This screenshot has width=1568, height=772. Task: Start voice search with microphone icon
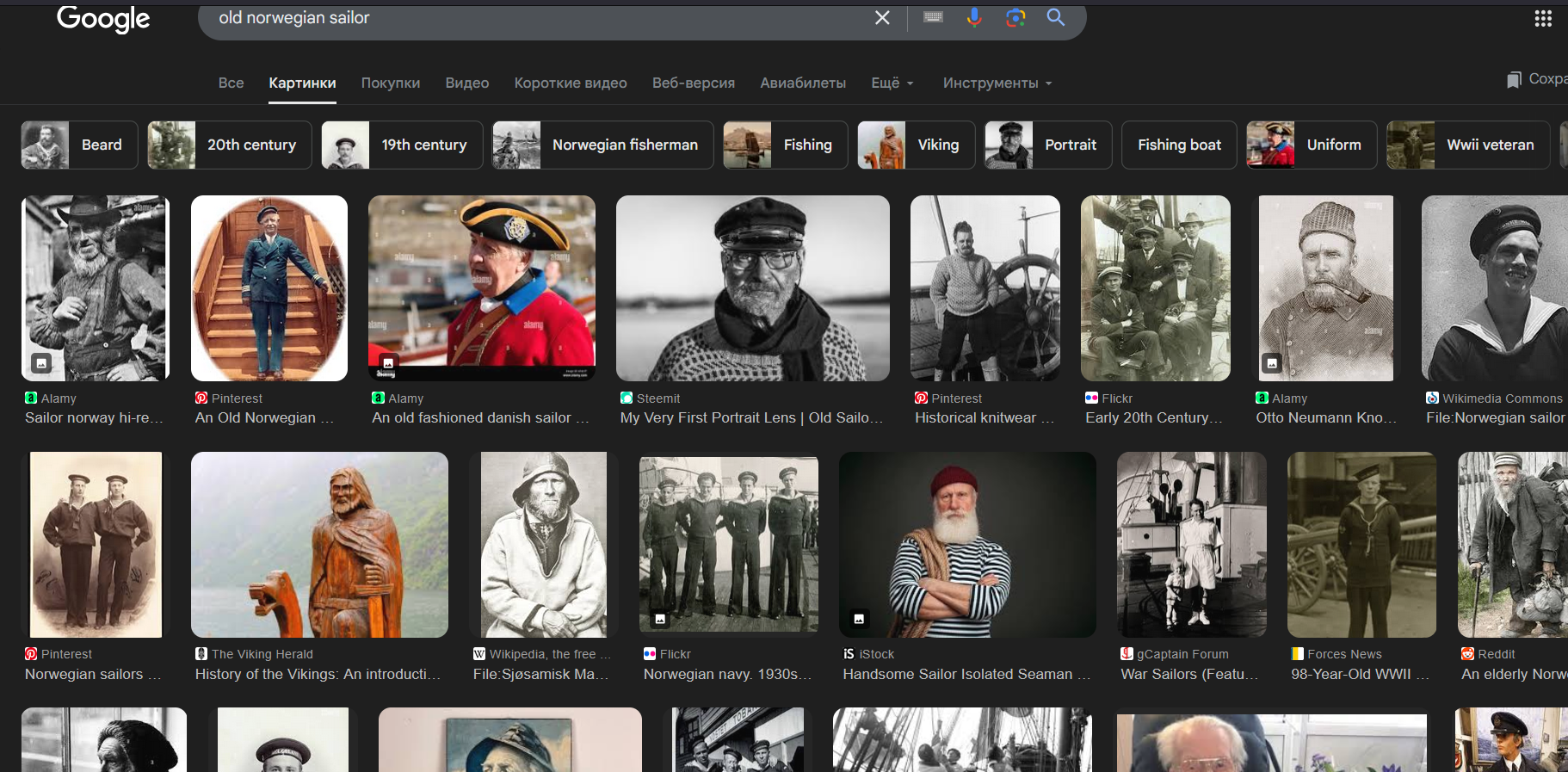coord(974,18)
